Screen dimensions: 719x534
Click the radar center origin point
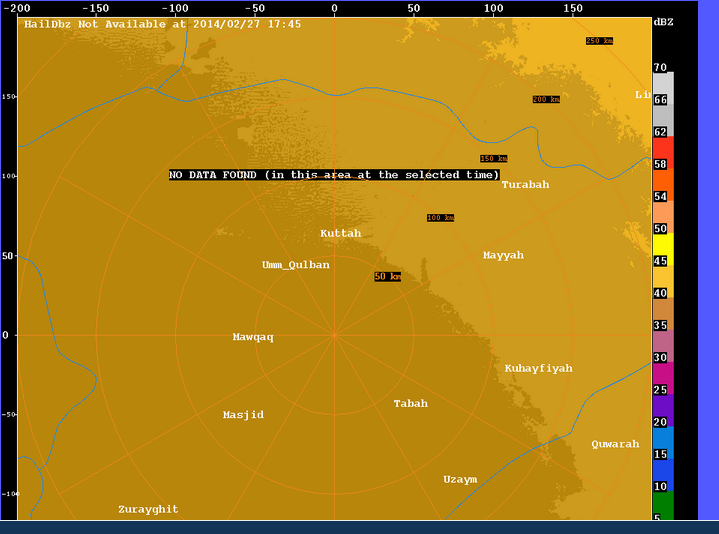(x=335, y=336)
